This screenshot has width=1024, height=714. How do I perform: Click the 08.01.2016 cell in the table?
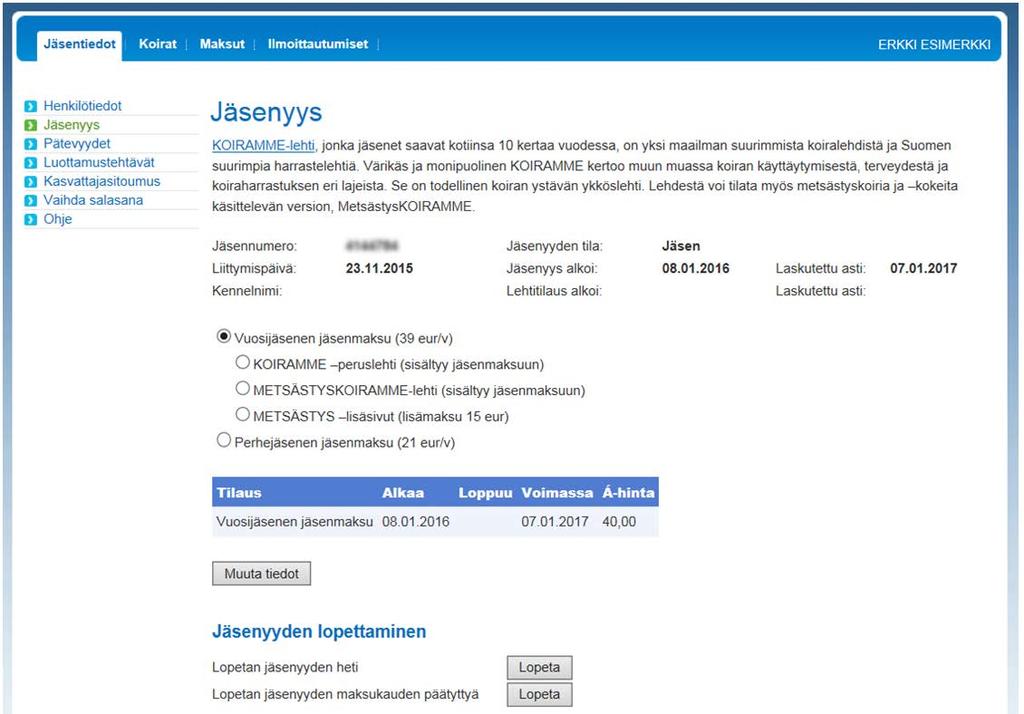click(416, 522)
